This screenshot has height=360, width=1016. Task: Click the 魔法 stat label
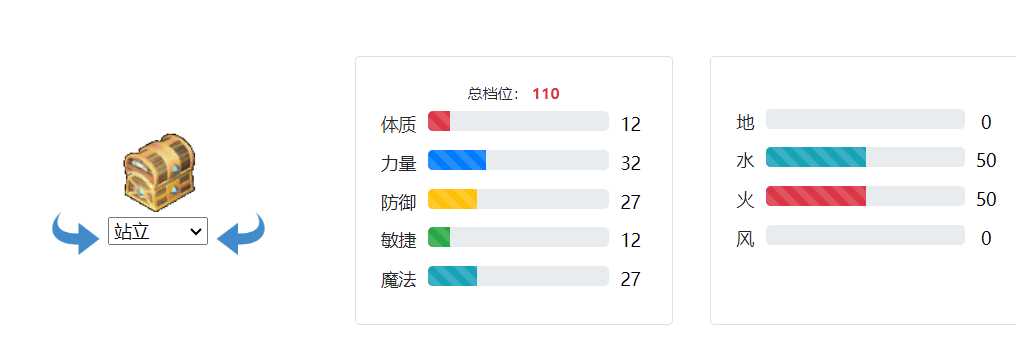[398, 279]
